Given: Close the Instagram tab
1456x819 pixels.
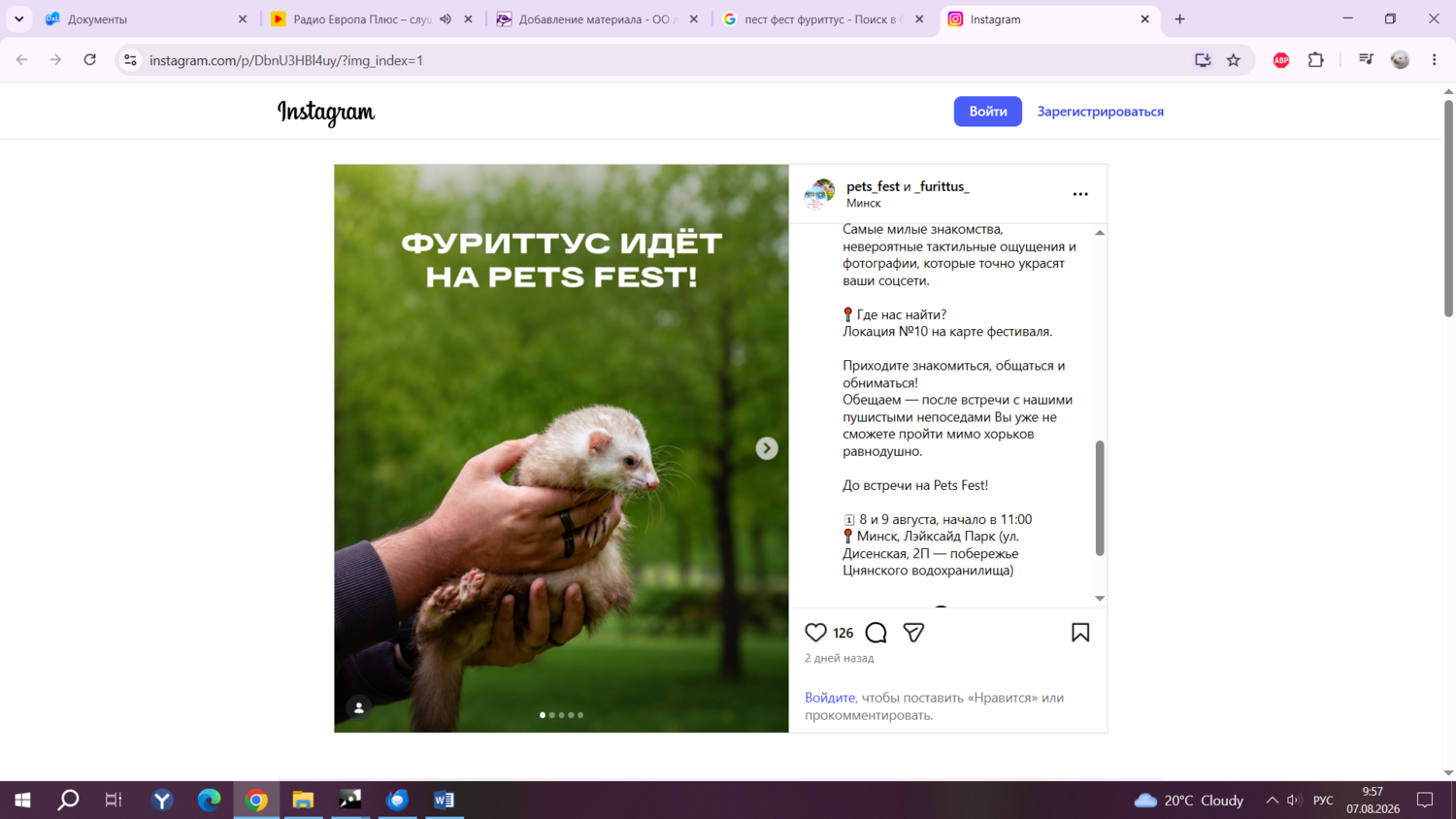Looking at the screenshot, I should (x=1144, y=19).
